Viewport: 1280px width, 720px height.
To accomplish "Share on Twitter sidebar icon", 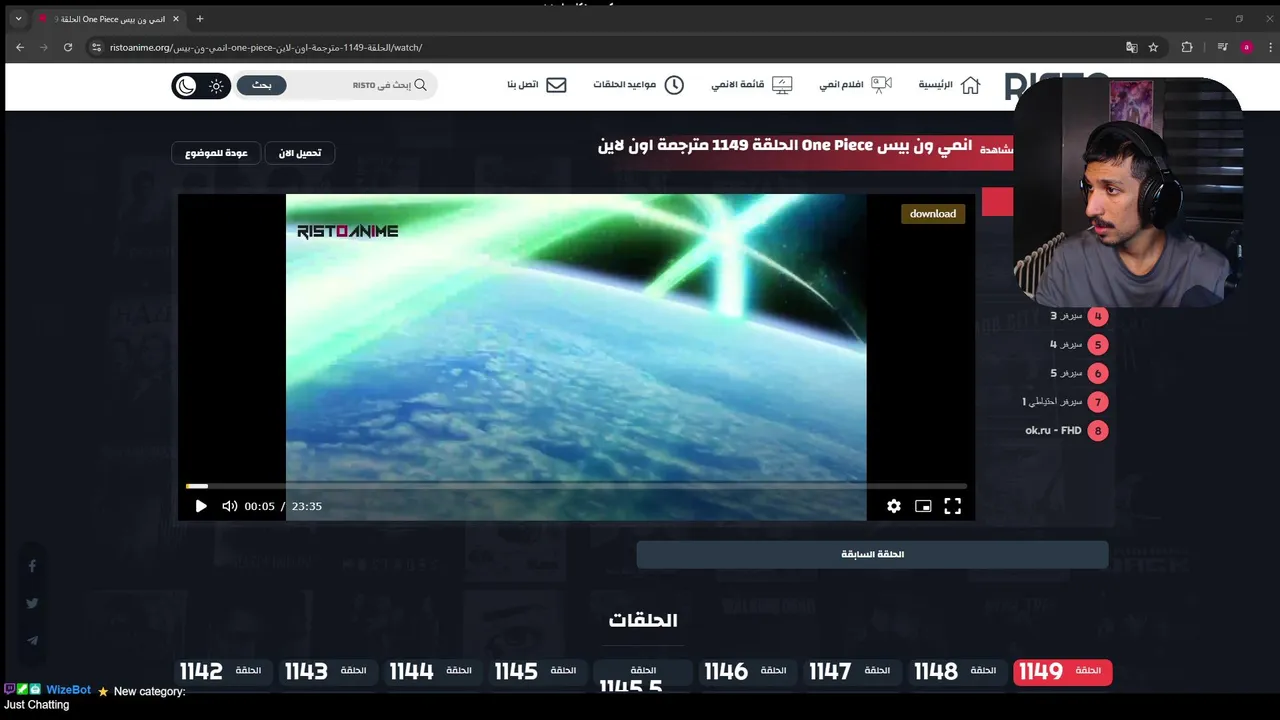I will pyautogui.click(x=32, y=603).
